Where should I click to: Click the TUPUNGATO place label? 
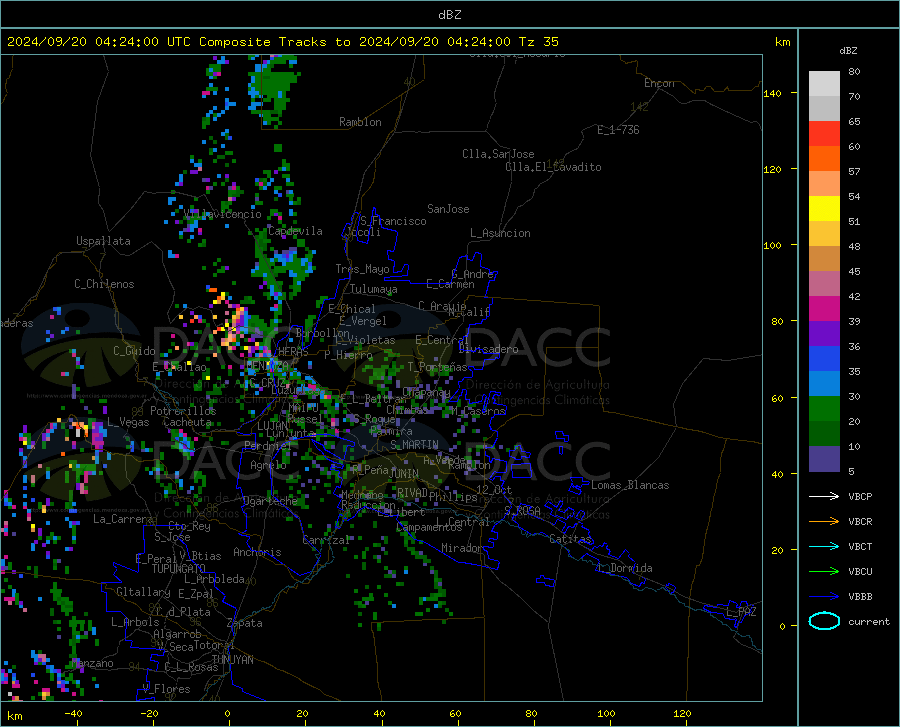[x=179, y=569]
